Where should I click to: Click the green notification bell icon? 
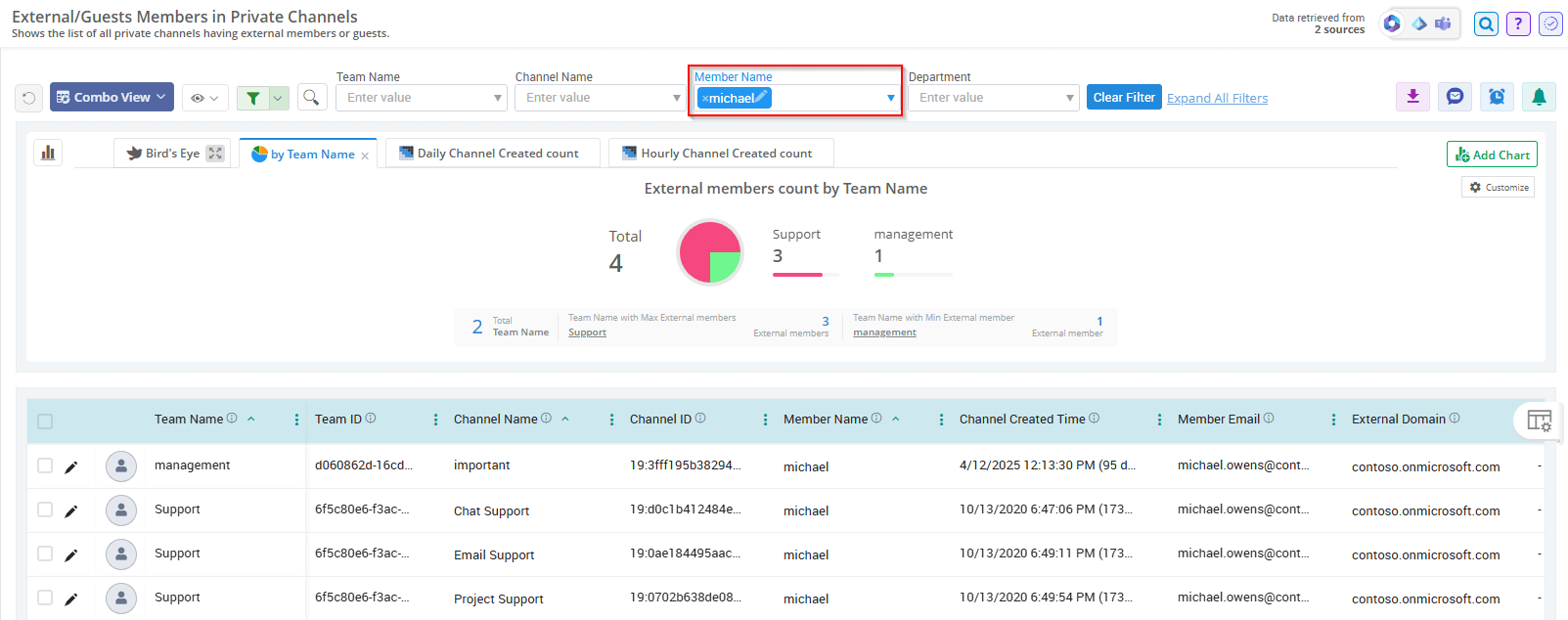click(1539, 97)
